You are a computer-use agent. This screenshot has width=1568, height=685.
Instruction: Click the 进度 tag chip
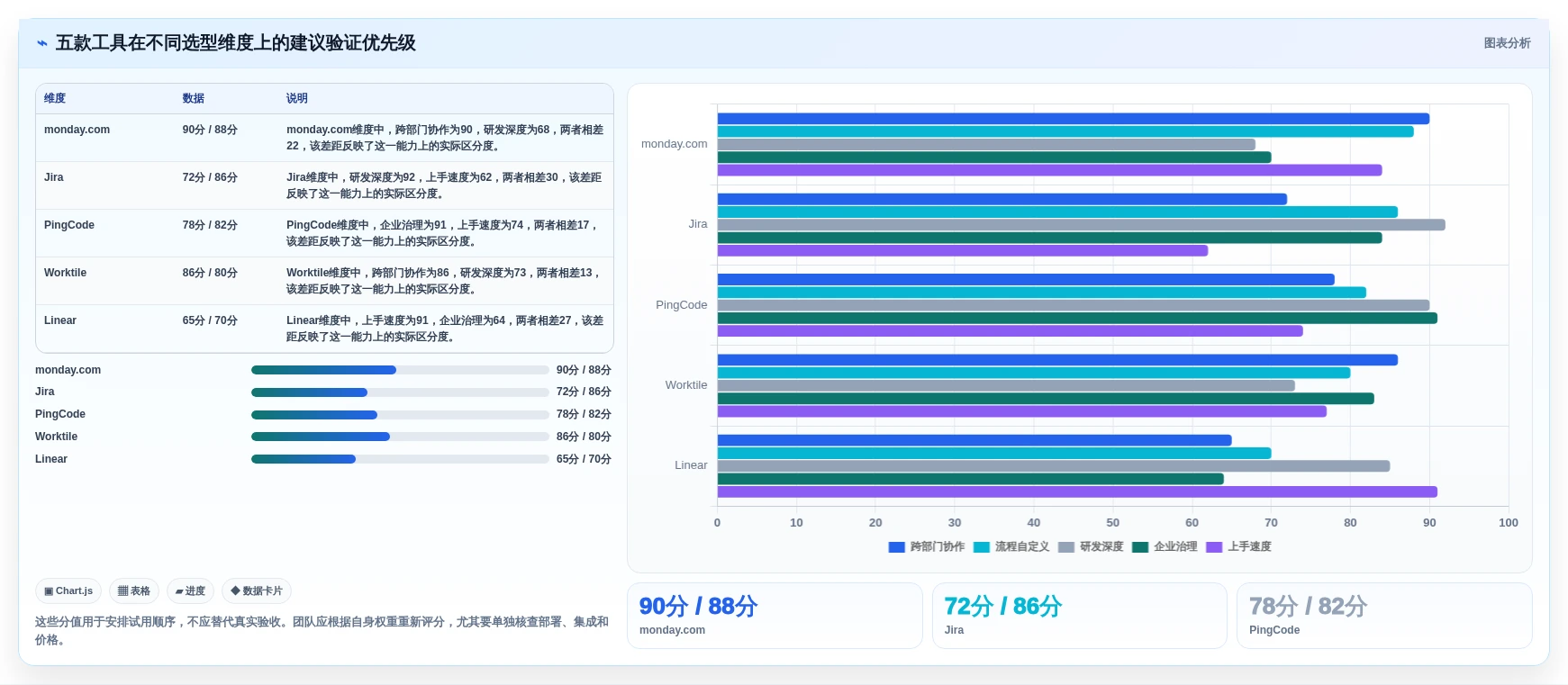tap(190, 591)
